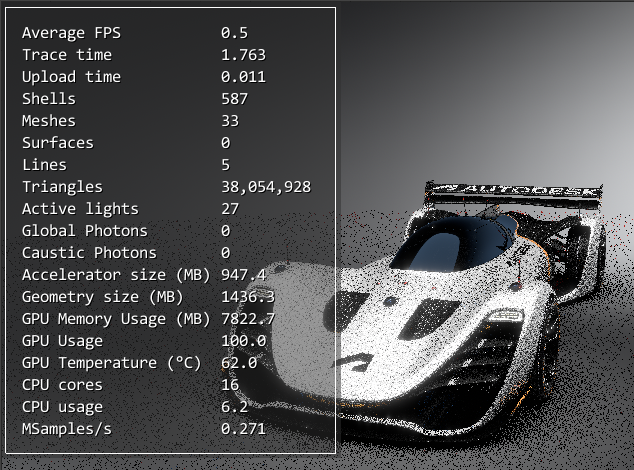Select the GPU Usage label

point(62,341)
